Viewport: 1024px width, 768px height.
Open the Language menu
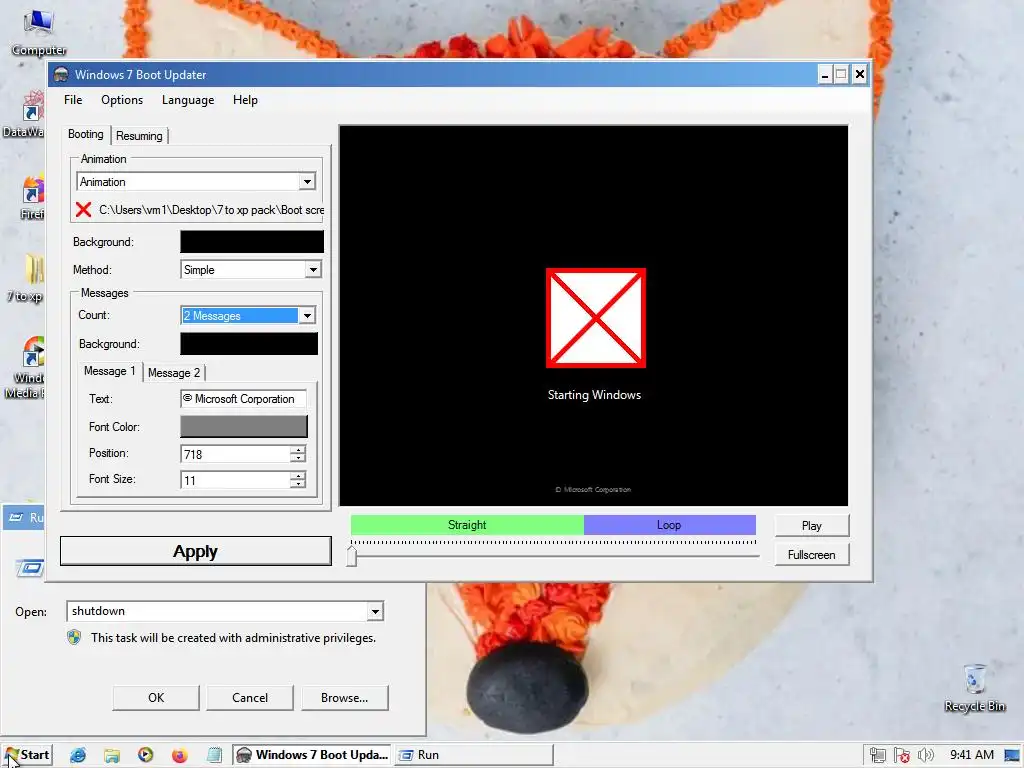click(188, 100)
